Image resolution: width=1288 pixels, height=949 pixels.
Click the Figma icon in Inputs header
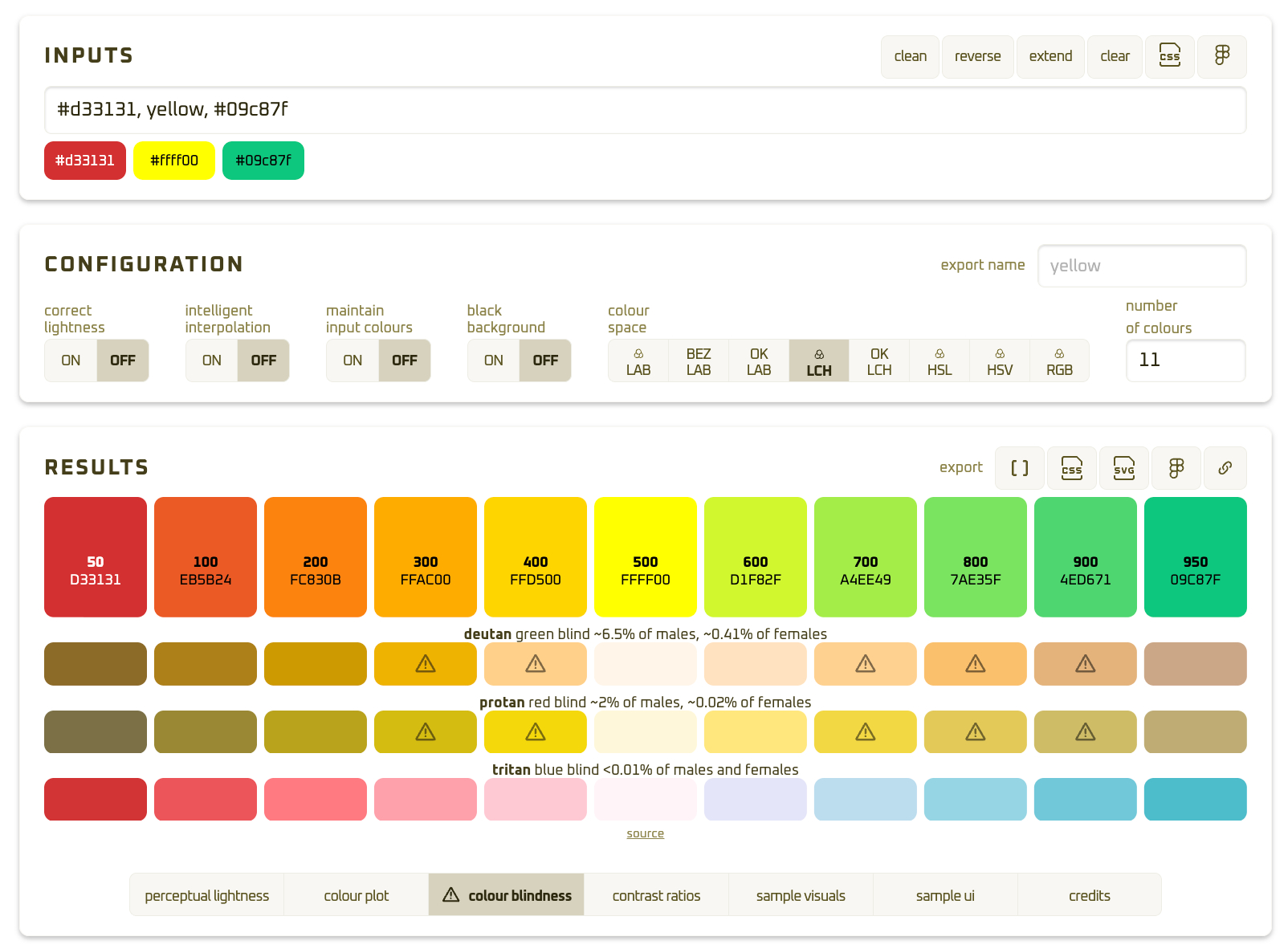[x=1221, y=56]
